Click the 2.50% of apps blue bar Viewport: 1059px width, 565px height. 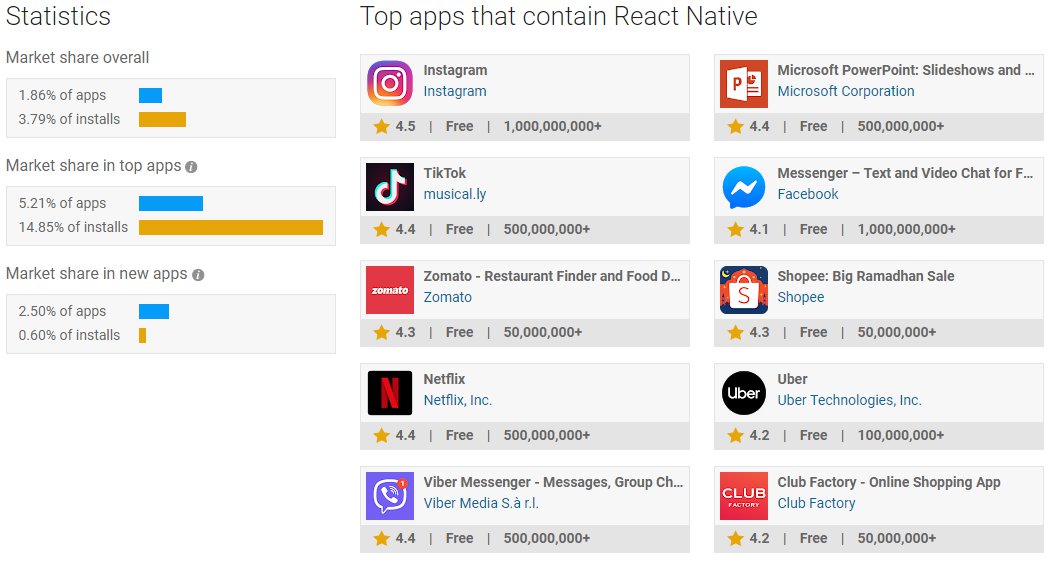click(154, 311)
